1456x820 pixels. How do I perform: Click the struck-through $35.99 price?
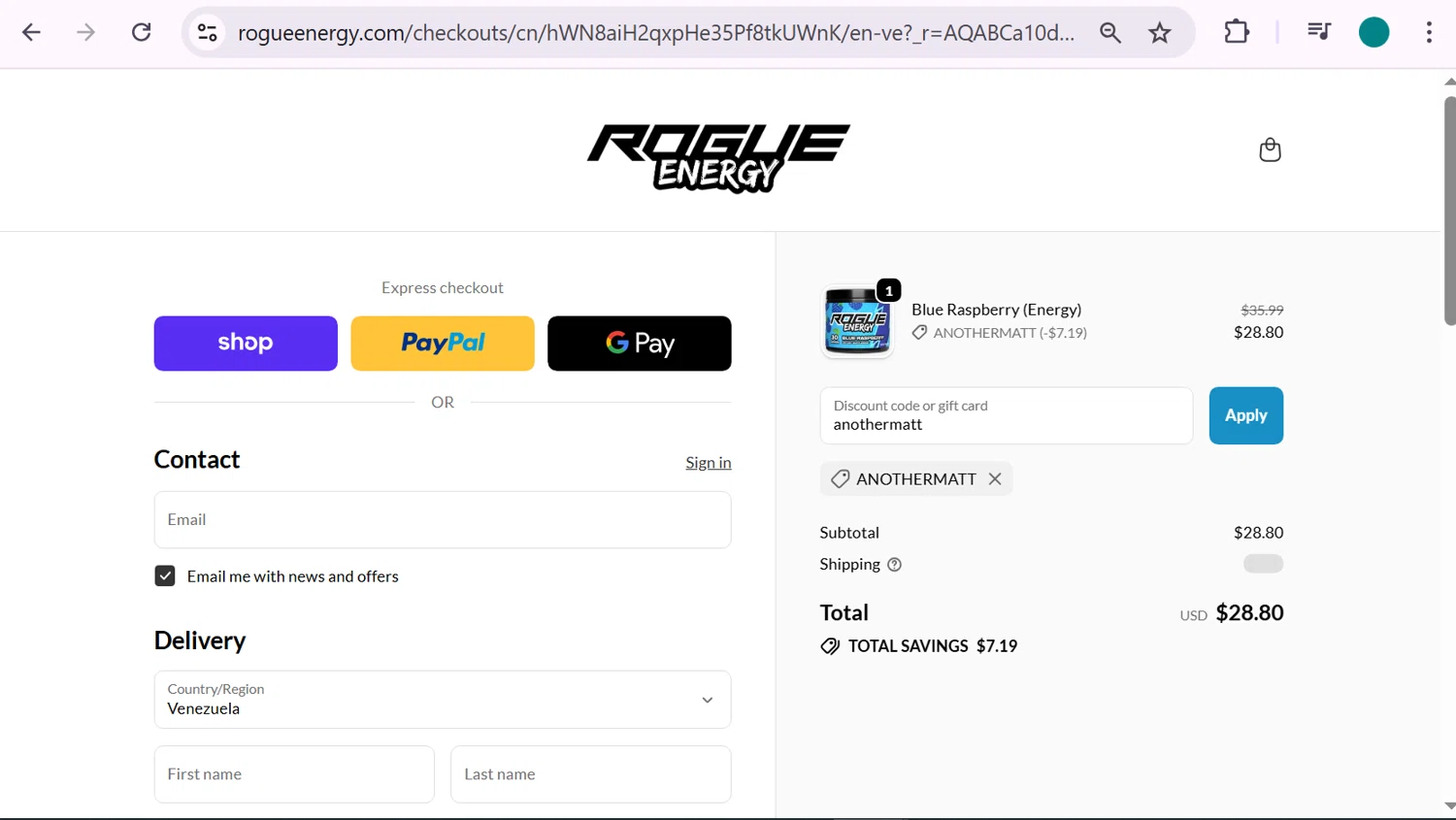tap(1262, 311)
